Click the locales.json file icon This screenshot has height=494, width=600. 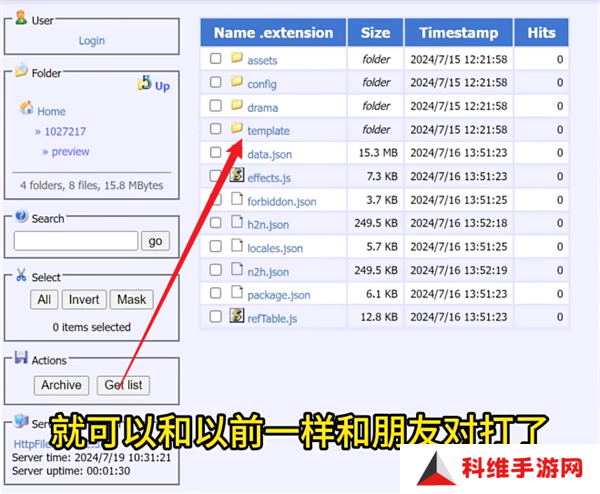pyautogui.click(x=237, y=245)
